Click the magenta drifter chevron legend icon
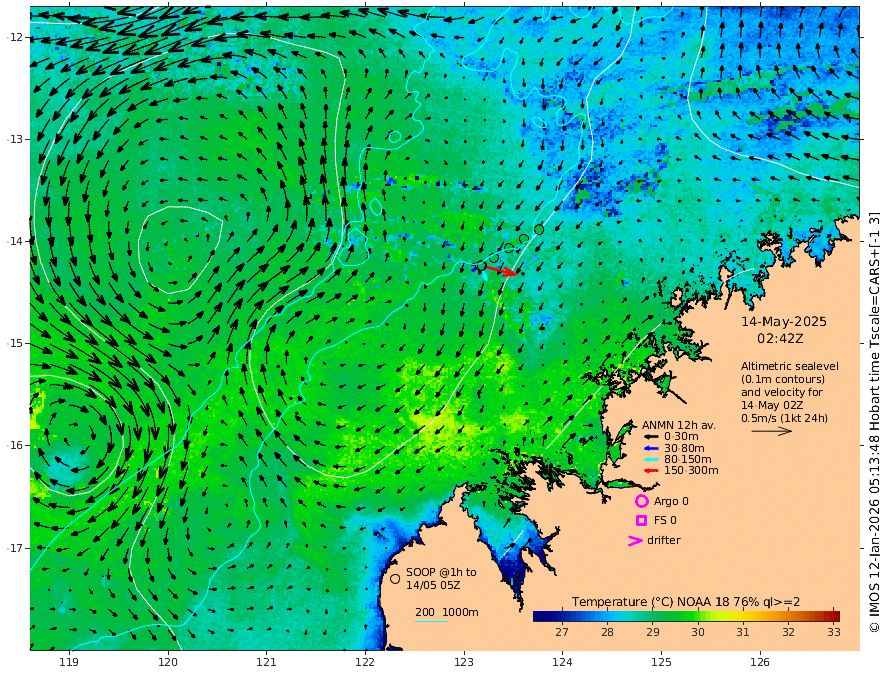The height and width of the screenshot is (680, 880). click(x=635, y=540)
